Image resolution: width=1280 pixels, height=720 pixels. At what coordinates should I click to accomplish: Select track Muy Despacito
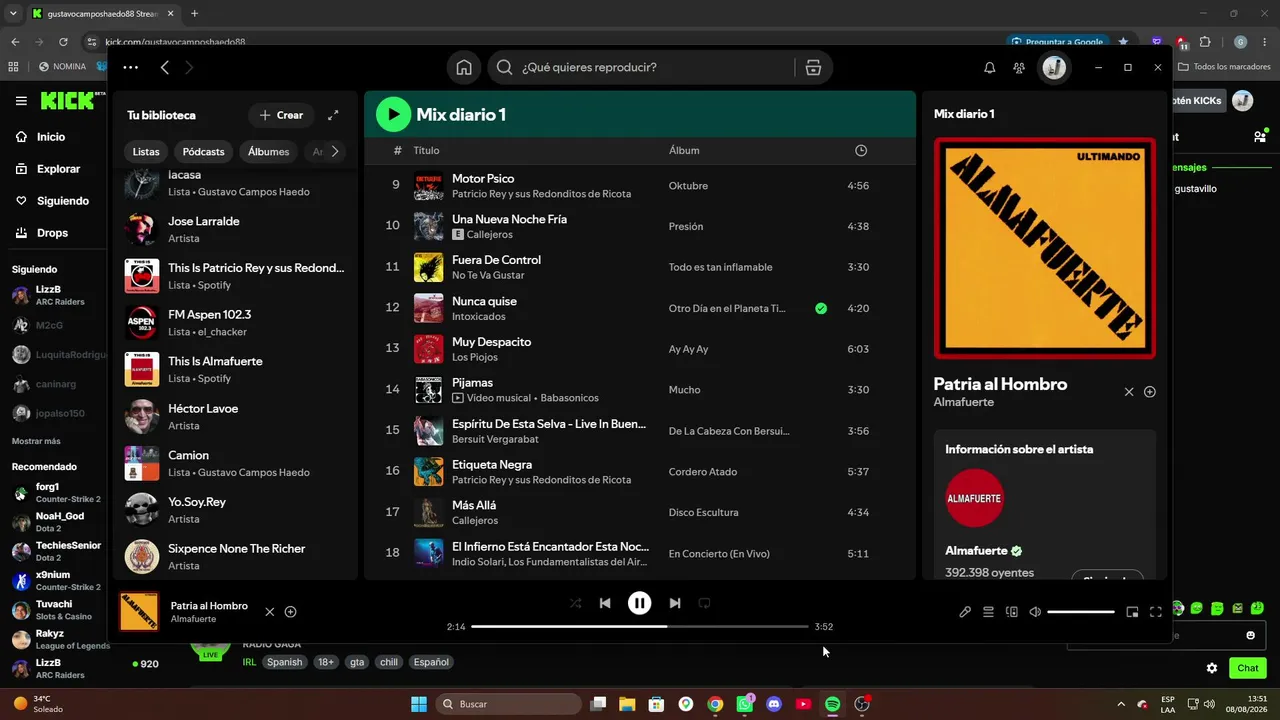coord(492,342)
